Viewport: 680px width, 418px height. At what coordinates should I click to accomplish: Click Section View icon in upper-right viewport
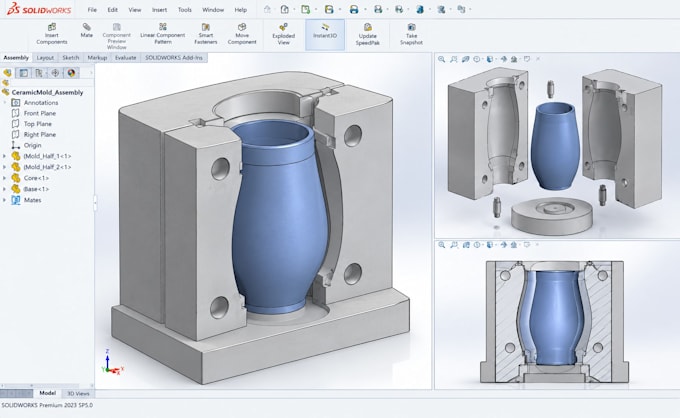[465, 59]
